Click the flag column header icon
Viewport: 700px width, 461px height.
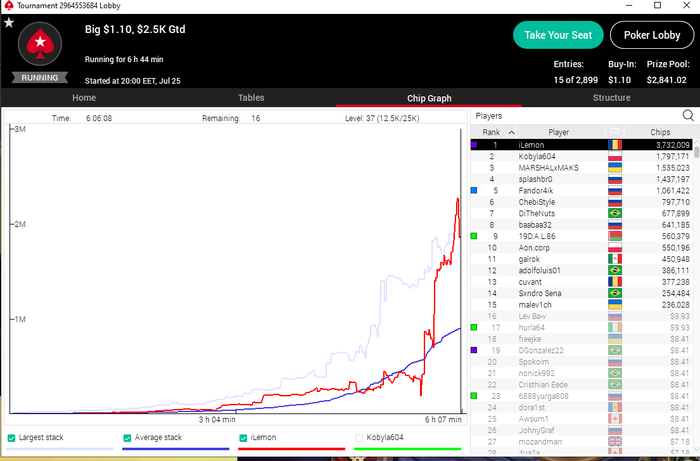coord(615,132)
